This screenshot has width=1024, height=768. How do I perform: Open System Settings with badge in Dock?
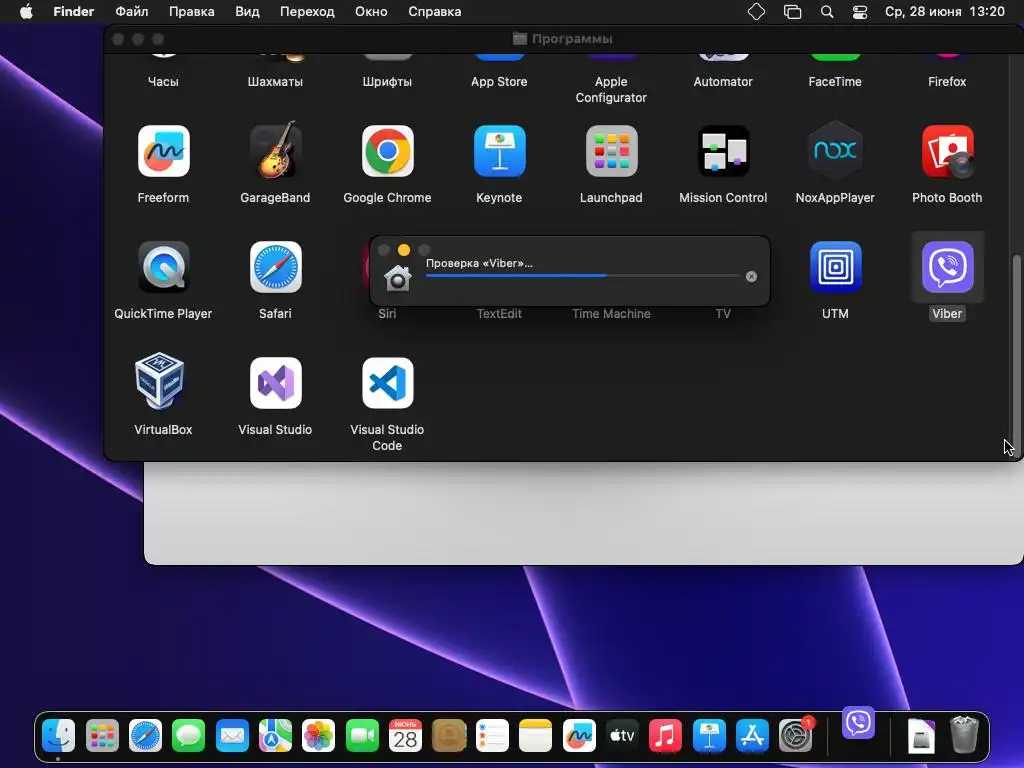[795, 736]
